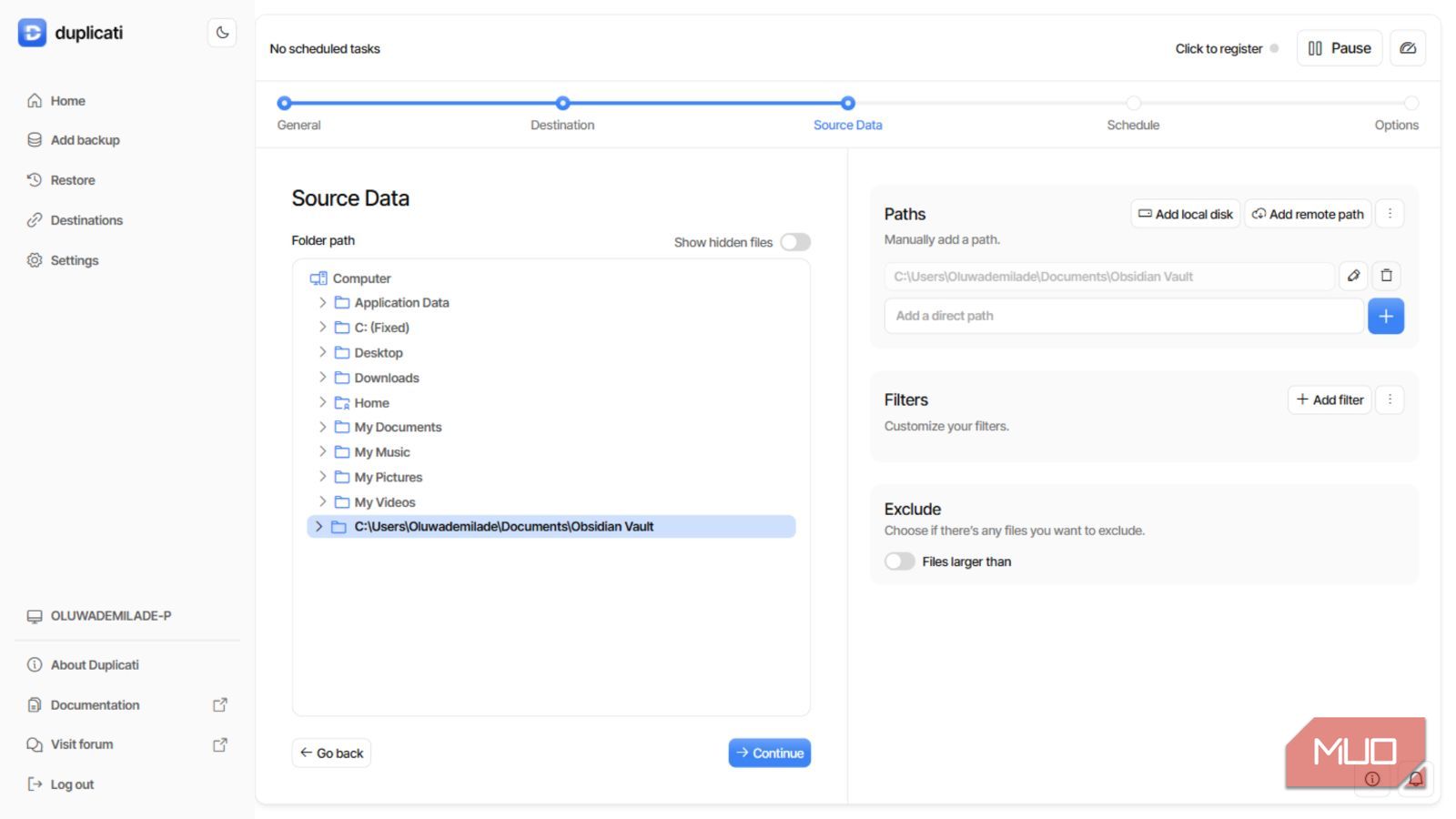The image size is (1456, 819).
Task: Click the Duplicati logo icon
Action: pos(32,33)
